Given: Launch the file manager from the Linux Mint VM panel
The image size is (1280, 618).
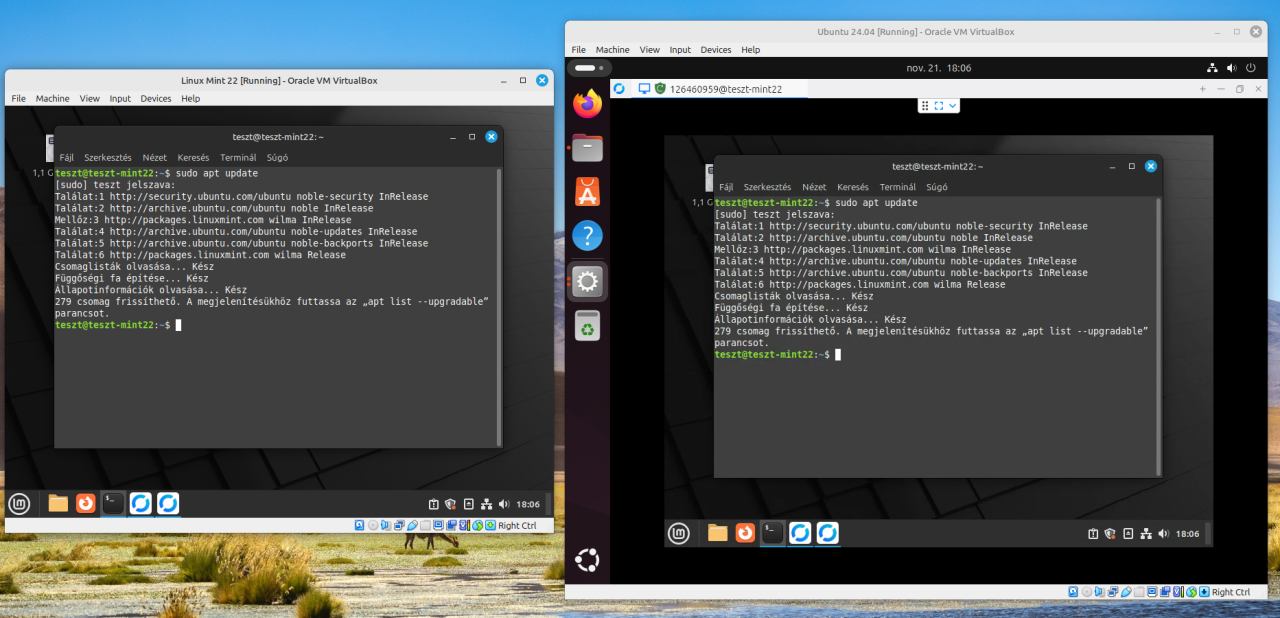Looking at the screenshot, I should point(58,503).
